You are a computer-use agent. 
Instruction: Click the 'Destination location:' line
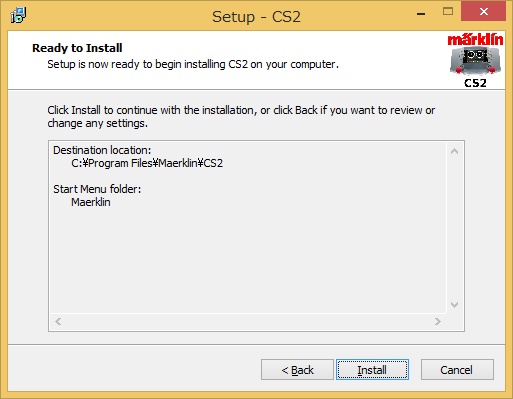point(102,150)
